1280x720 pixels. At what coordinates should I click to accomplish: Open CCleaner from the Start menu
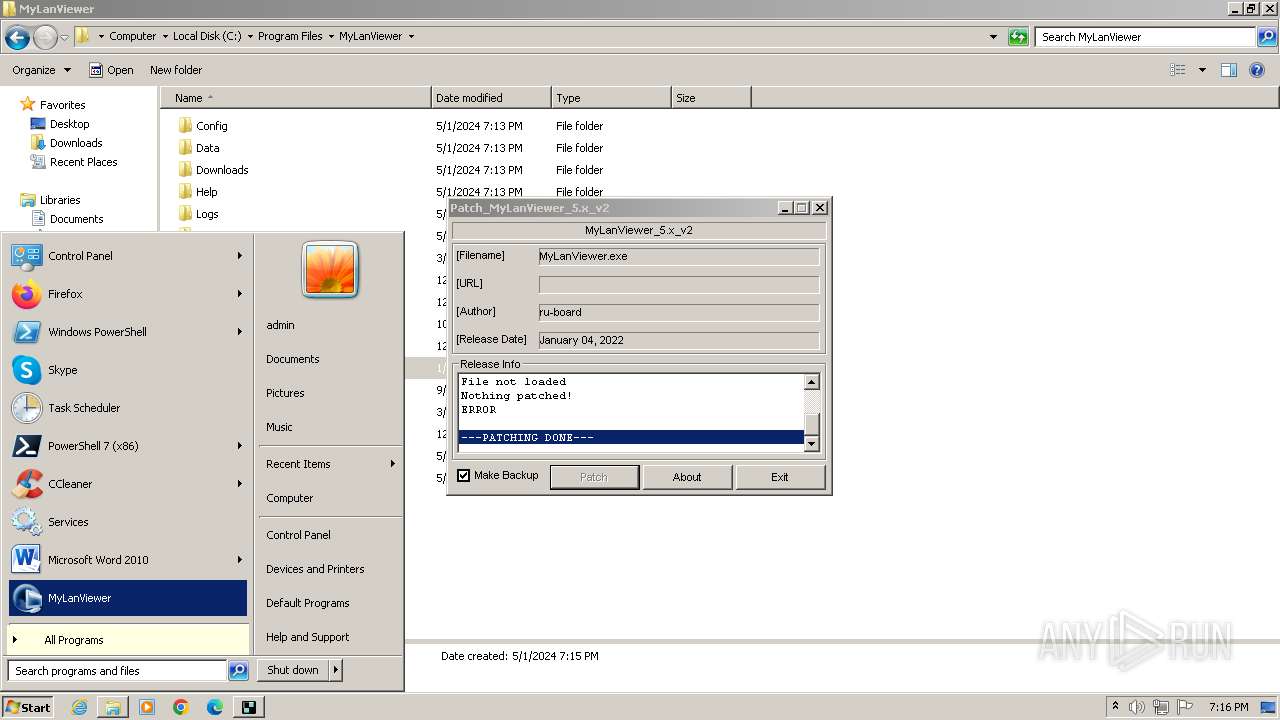click(x=127, y=484)
